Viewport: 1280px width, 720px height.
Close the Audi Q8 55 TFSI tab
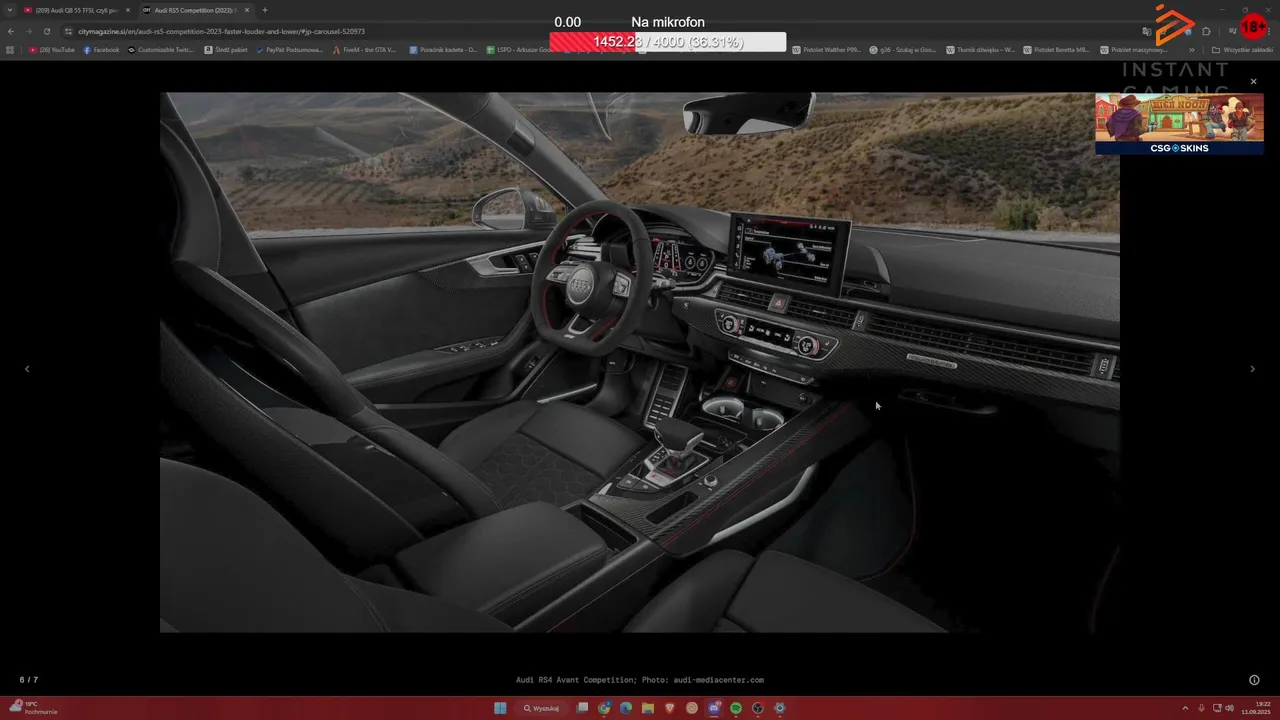click(x=127, y=10)
